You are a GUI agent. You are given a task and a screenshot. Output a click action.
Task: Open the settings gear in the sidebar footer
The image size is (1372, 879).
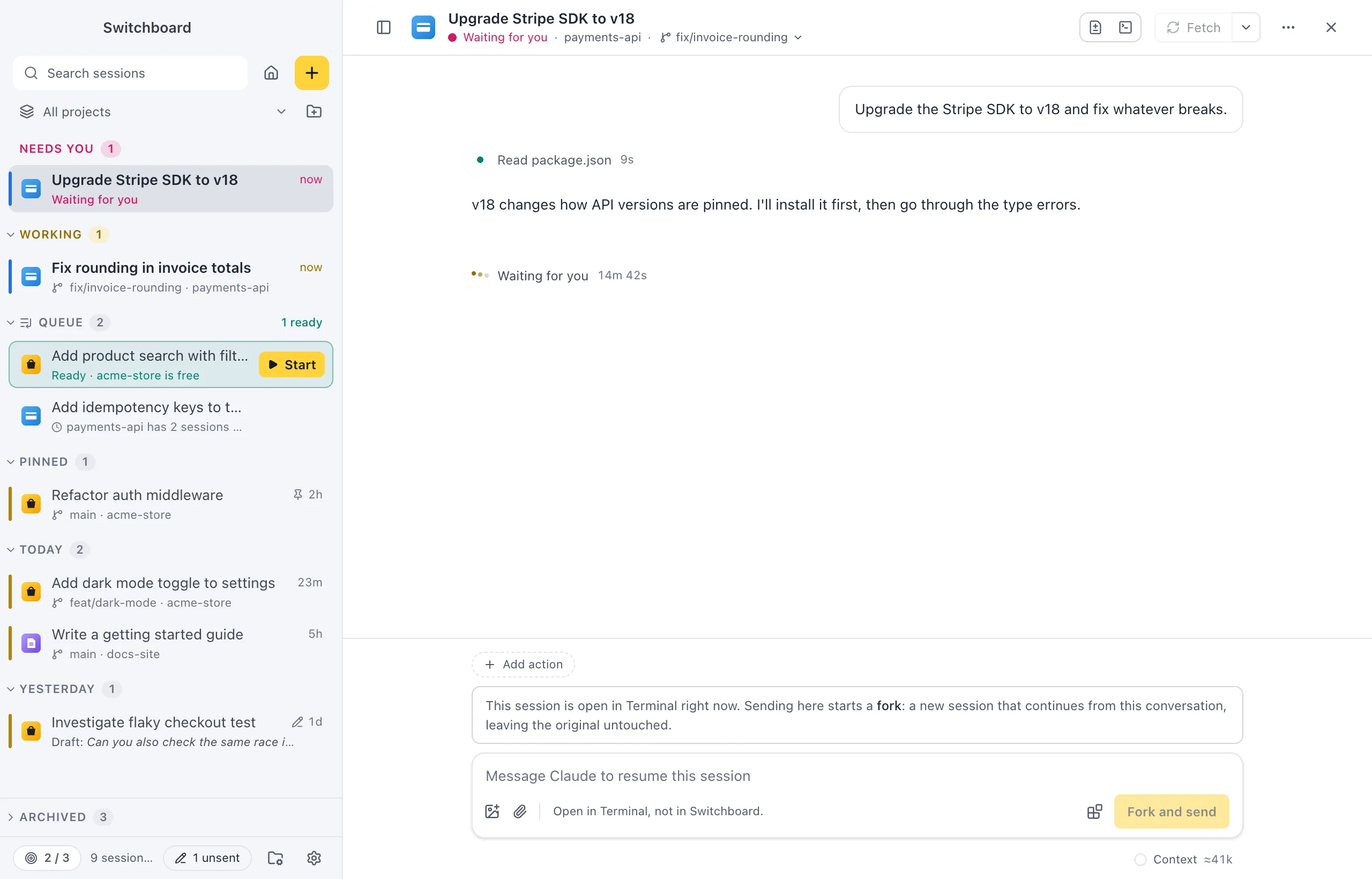(314, 858)
